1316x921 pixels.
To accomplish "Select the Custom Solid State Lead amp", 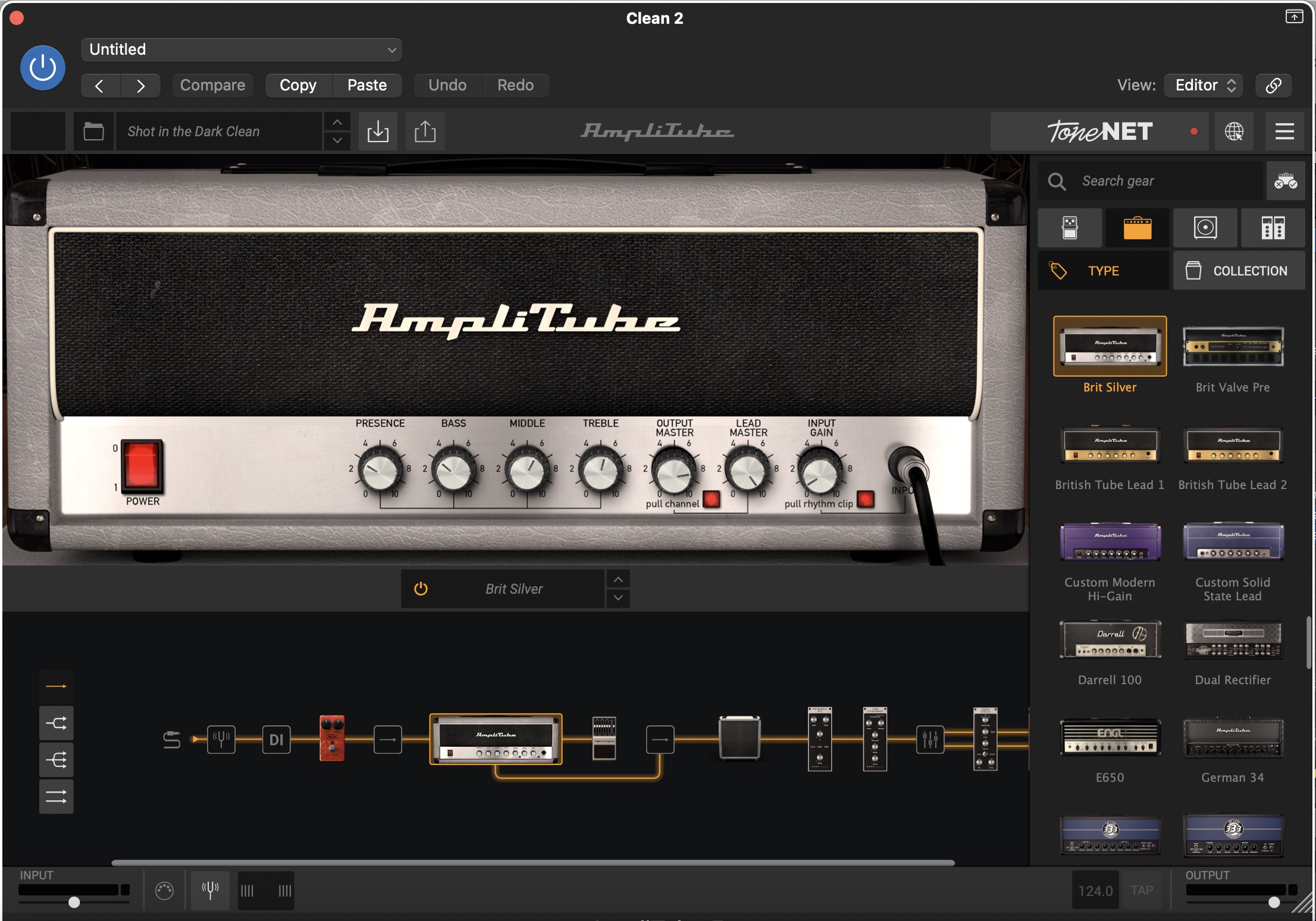I will coord(1233,542).
